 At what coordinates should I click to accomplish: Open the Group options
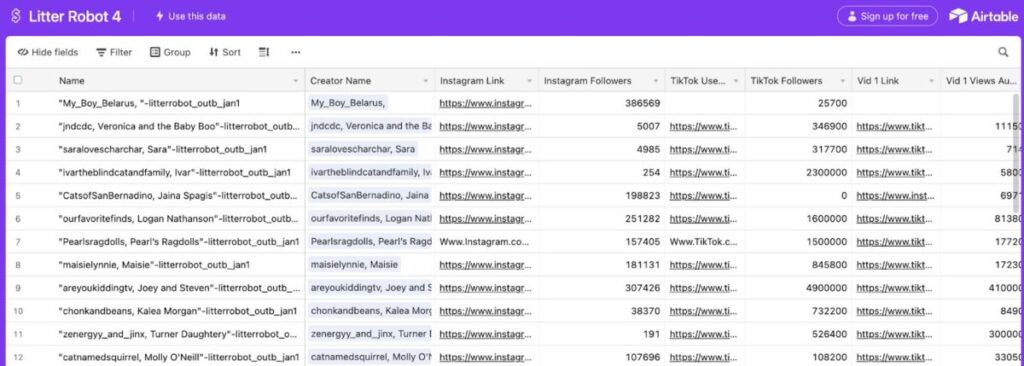click(x=170, y=52)
